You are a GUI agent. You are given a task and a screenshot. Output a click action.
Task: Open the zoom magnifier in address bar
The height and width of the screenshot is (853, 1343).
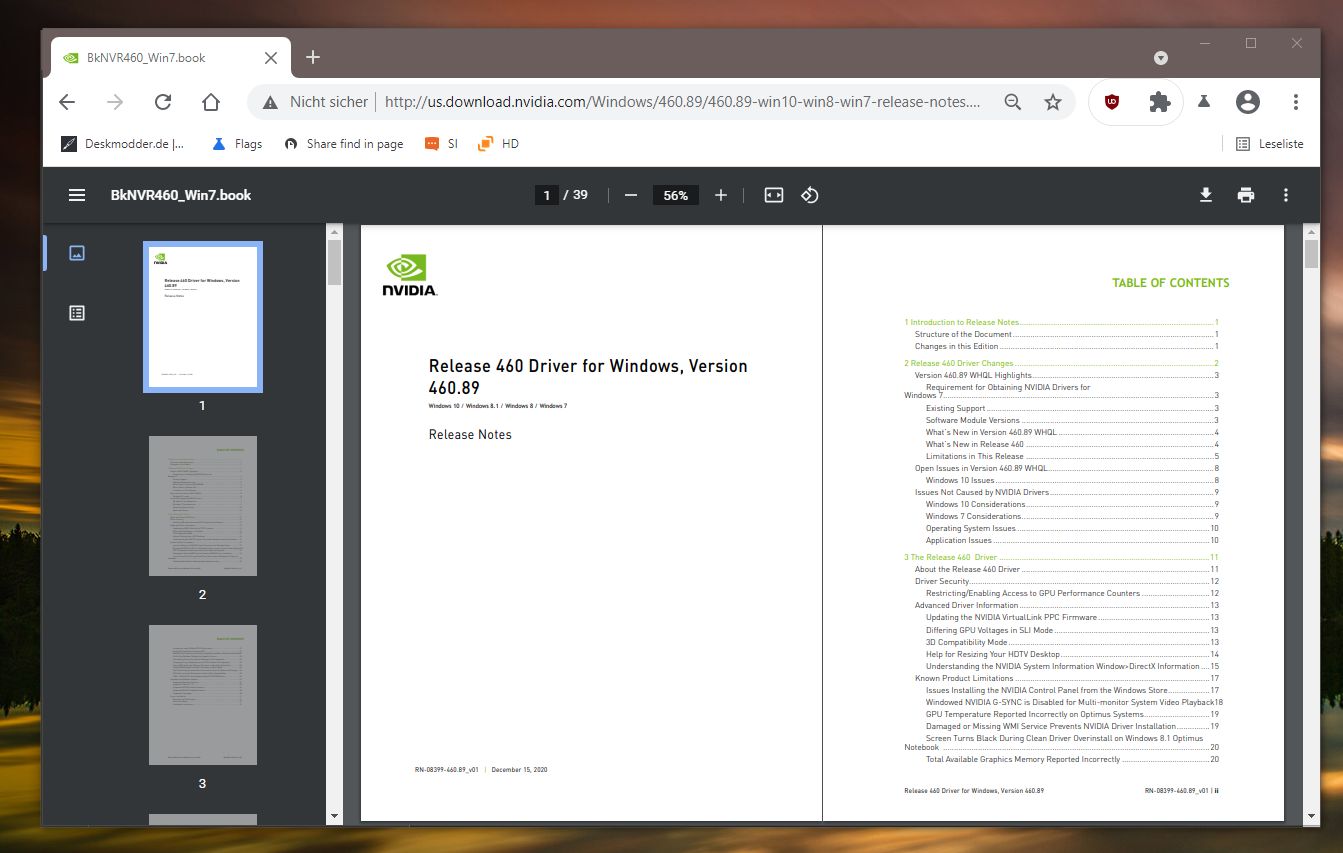tap(1013, 102)
